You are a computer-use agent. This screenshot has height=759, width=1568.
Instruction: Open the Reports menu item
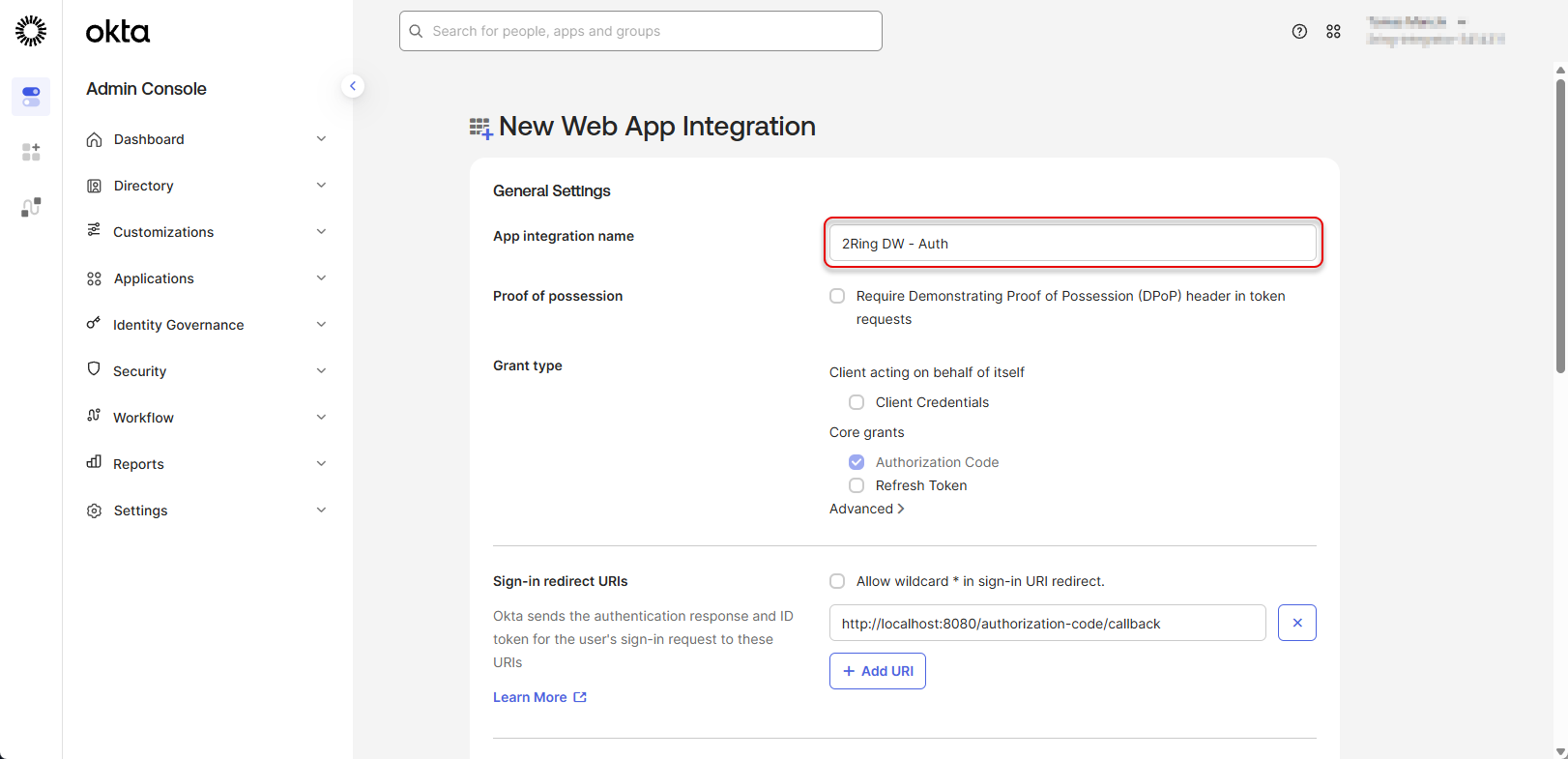click(138, 464)
